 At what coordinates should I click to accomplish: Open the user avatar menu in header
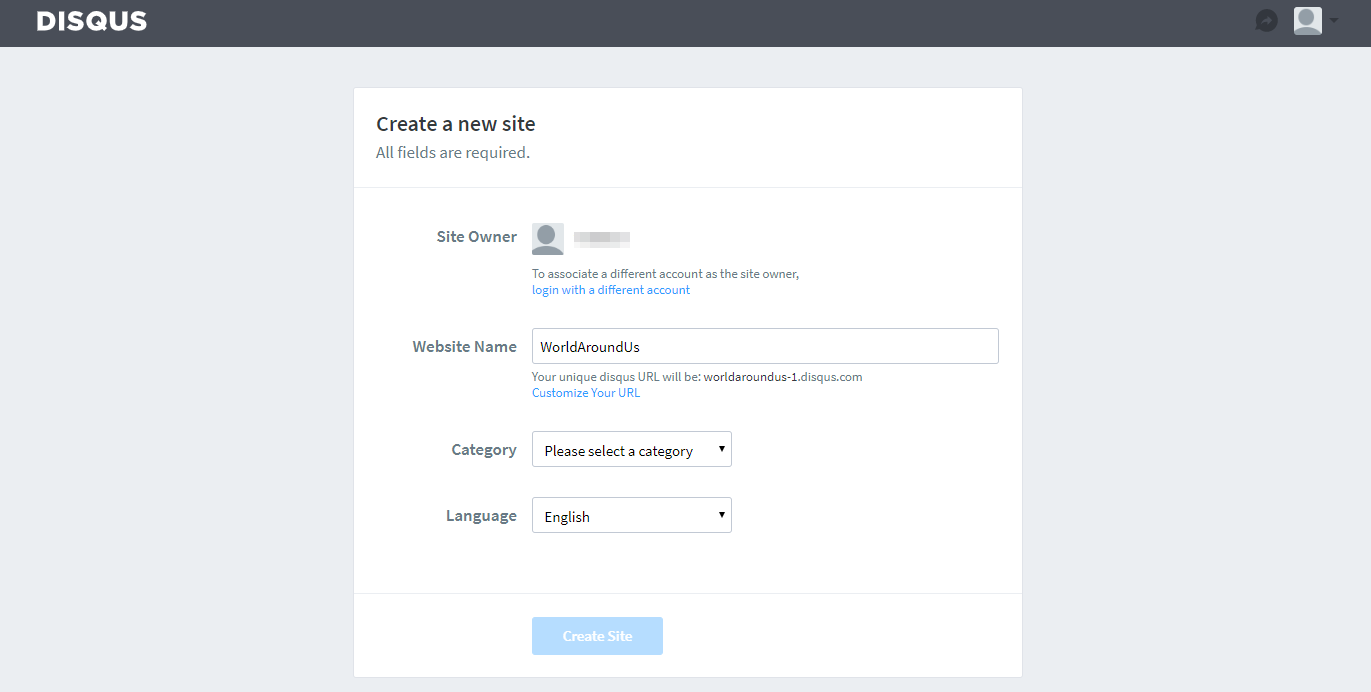(1308, 21)
